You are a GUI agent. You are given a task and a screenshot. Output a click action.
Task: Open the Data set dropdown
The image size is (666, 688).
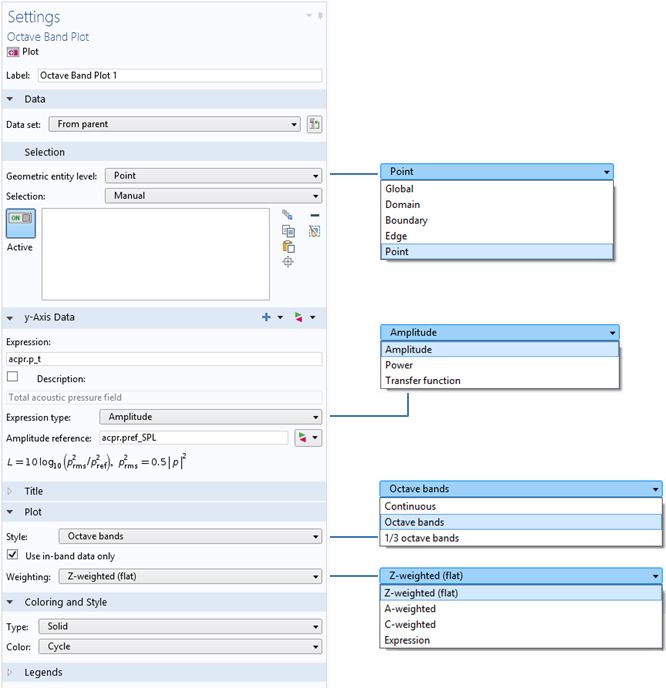tap(177, 124)
